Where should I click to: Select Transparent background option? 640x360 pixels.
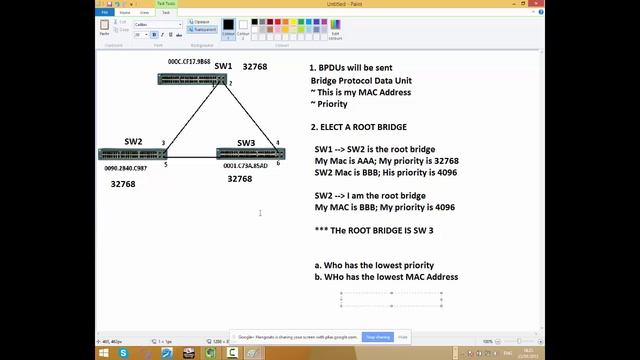pos(202,29)
